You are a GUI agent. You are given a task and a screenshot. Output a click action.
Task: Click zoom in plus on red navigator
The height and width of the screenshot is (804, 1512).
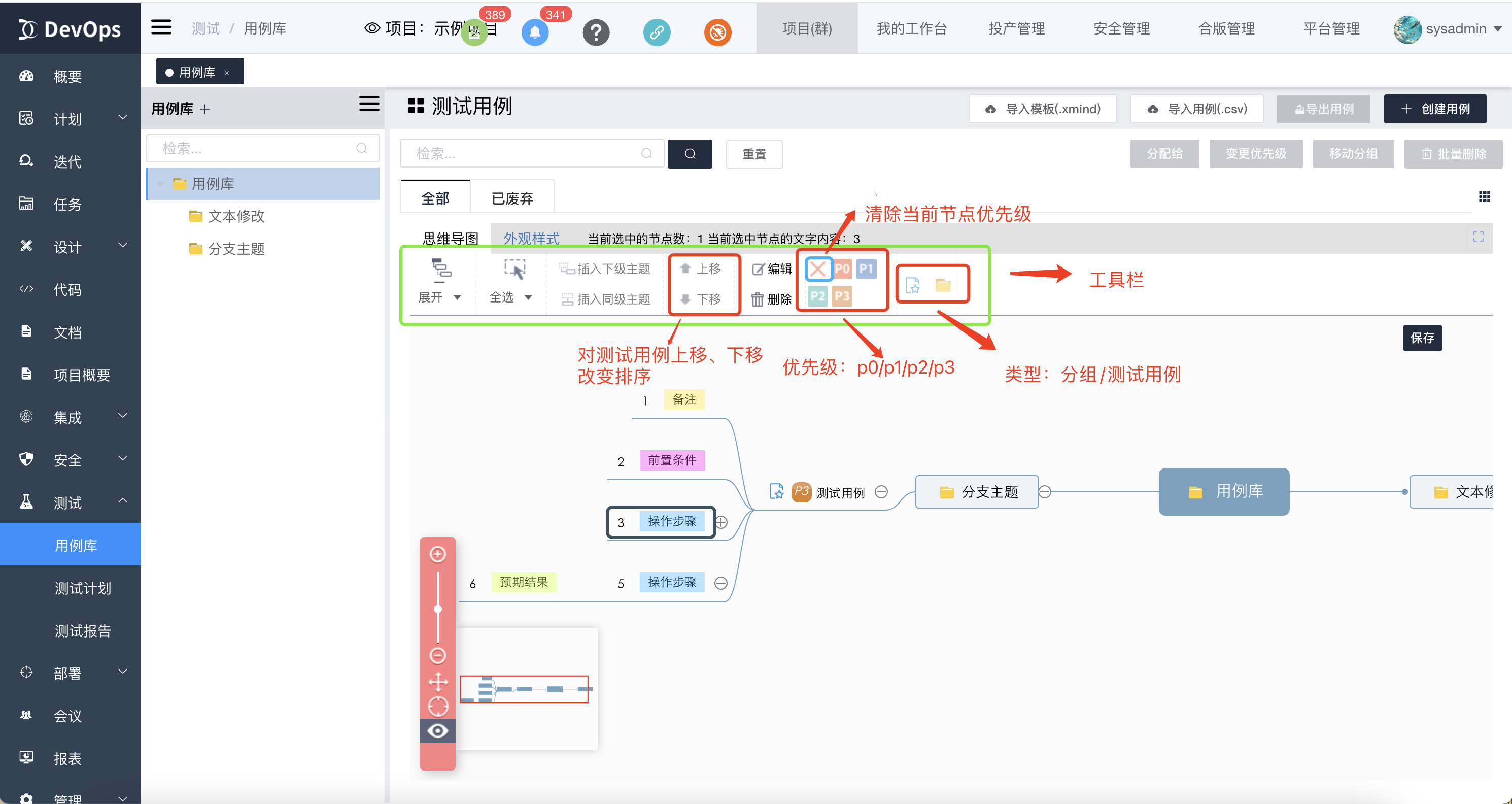pos(438,554)
